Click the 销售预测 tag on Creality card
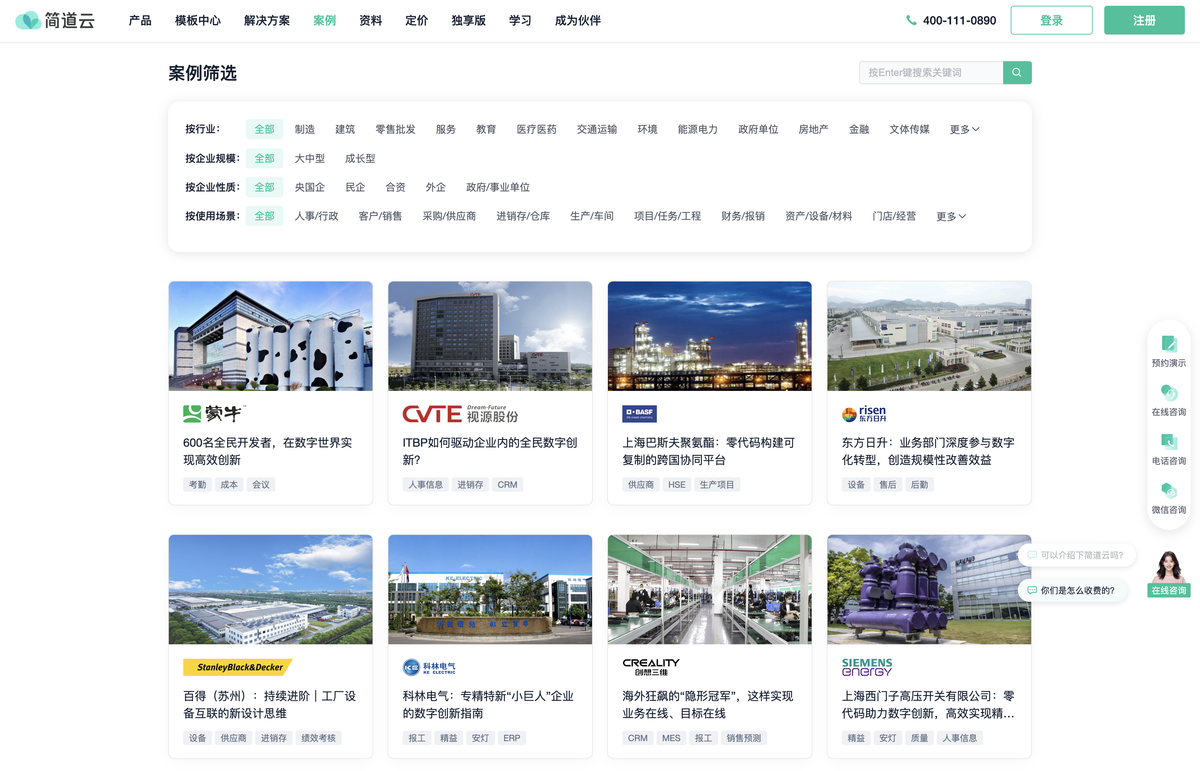The height and width of the screenshot is (771, 1200). [743, 738]
